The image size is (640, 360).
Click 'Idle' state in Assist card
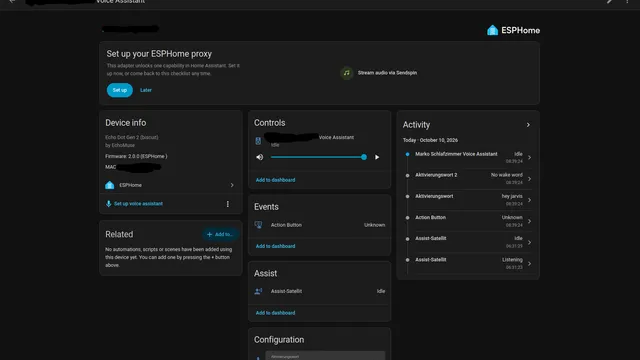[381, 291]
